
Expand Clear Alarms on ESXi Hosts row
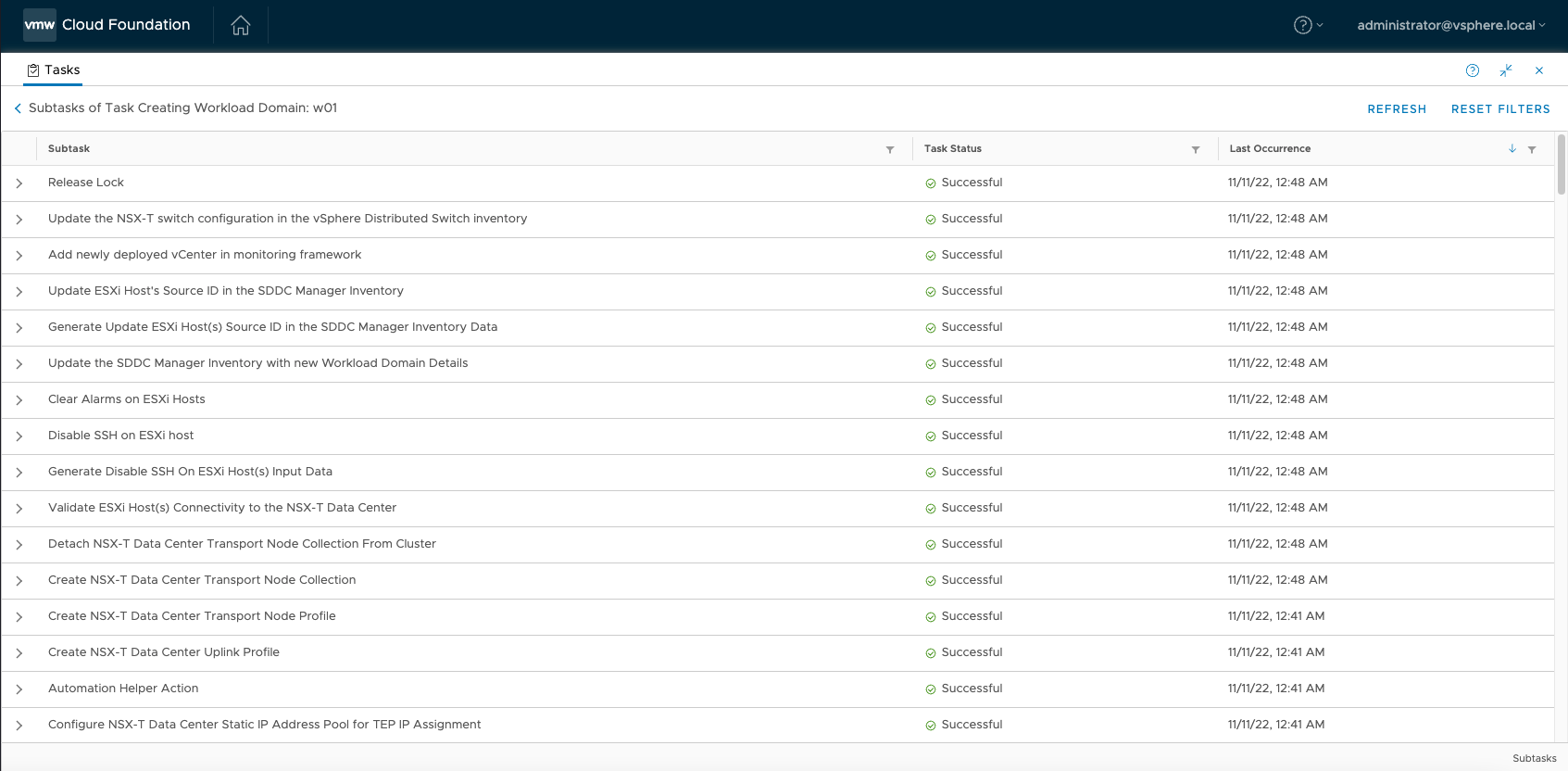click(x=19, y=400)
